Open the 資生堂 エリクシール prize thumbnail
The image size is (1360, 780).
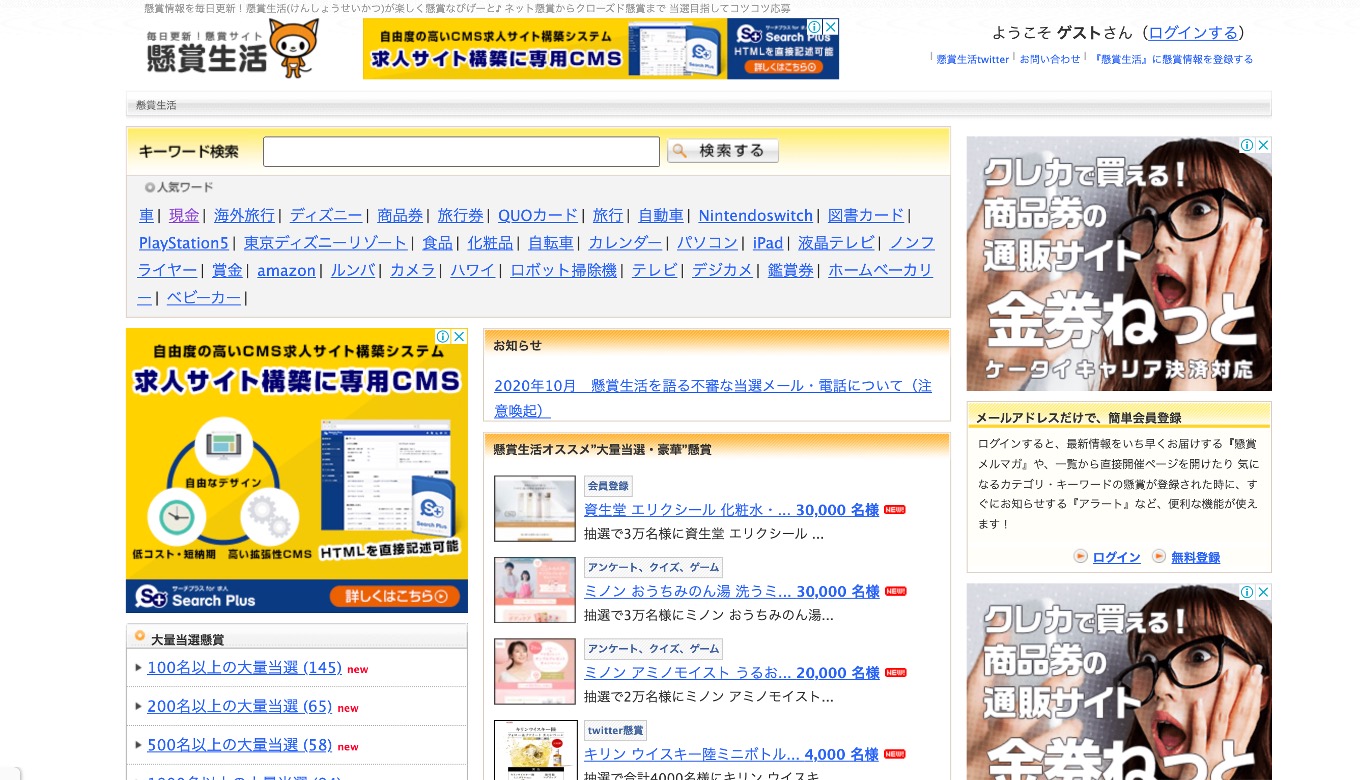(x=535, y=508)
